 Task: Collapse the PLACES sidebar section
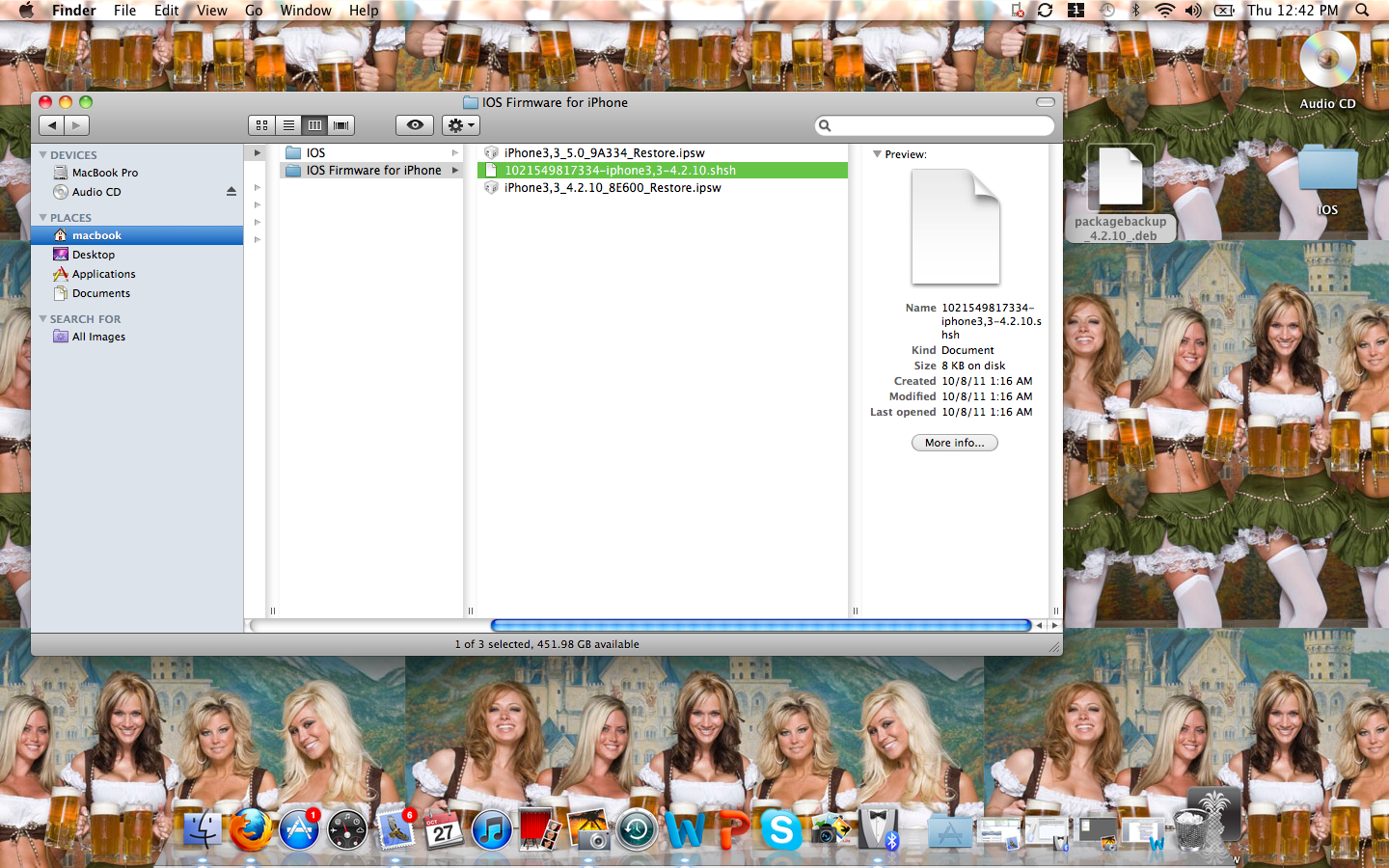[x=42, y=217]
